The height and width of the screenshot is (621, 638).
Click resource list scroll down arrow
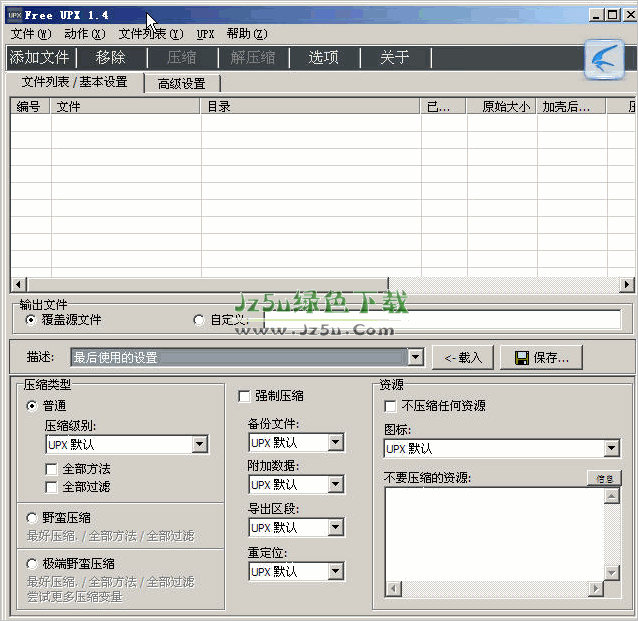point(612,573)
